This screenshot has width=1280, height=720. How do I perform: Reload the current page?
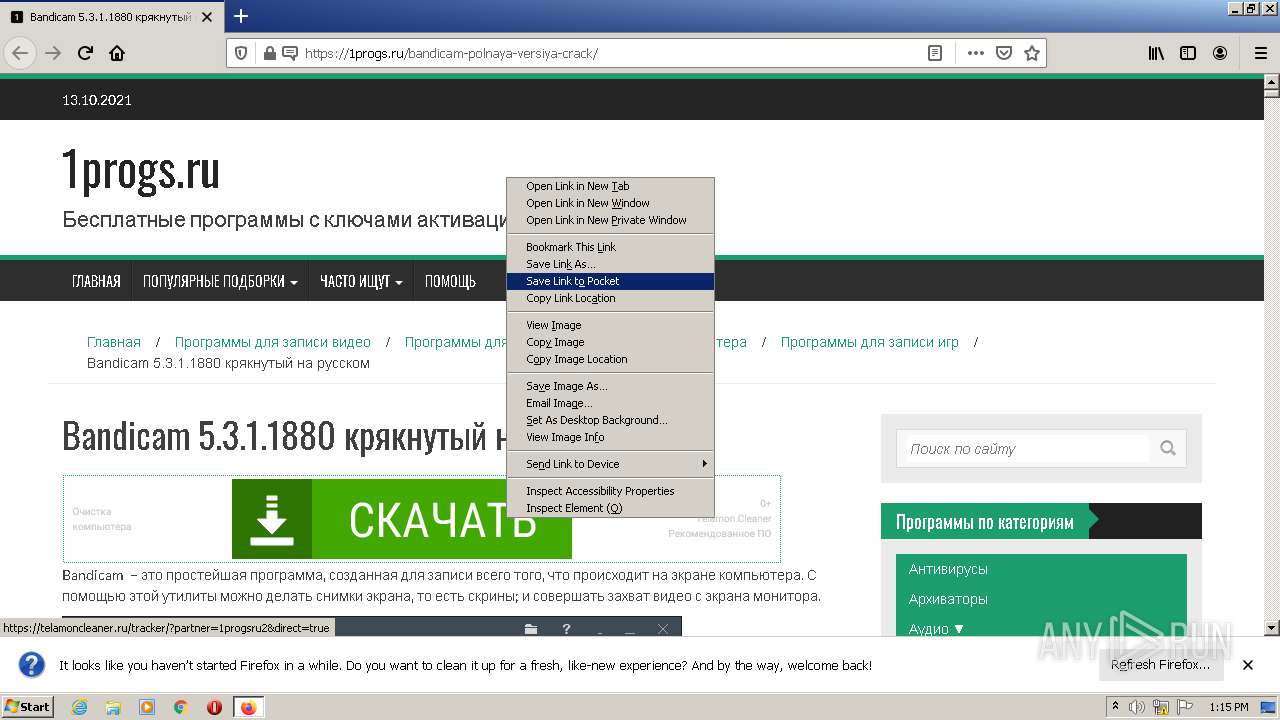point(86,53)
